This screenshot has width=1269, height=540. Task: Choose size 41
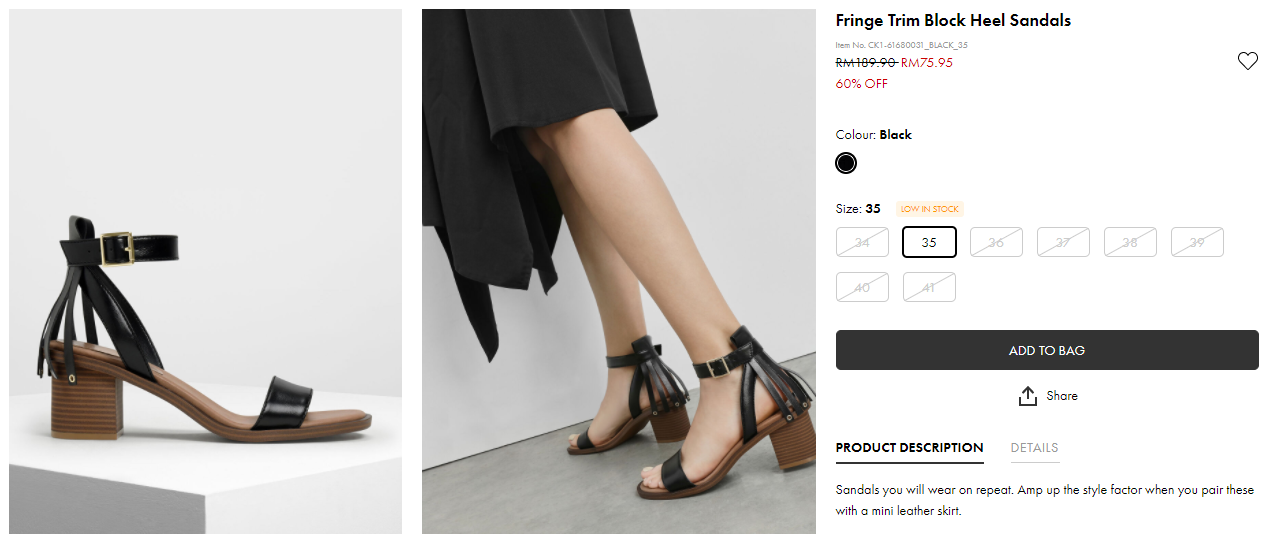(x=929, y=287)
